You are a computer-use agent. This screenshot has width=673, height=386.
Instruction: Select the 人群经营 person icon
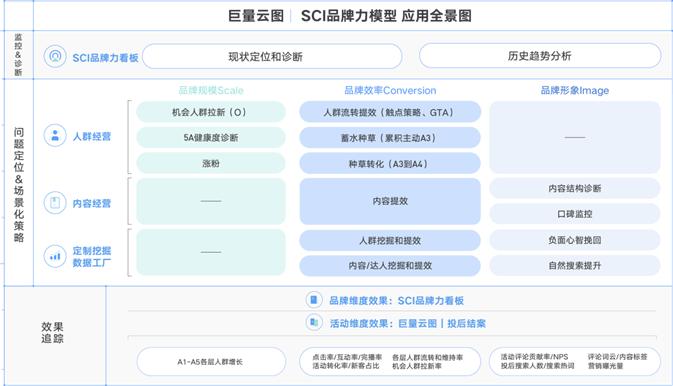[55, 136]
